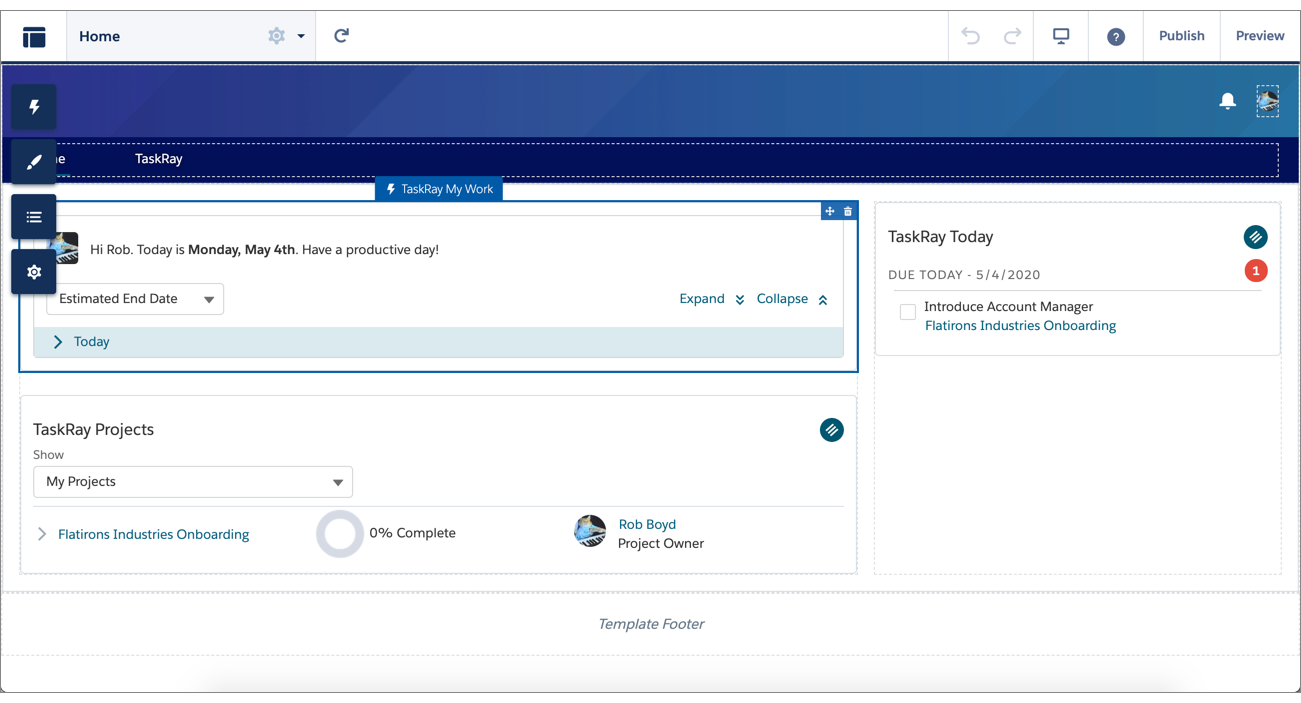This screenshot has height=703, width=1301.
Task: Expand the page settings dropdown arrow
Action: [x=301, y=37]
